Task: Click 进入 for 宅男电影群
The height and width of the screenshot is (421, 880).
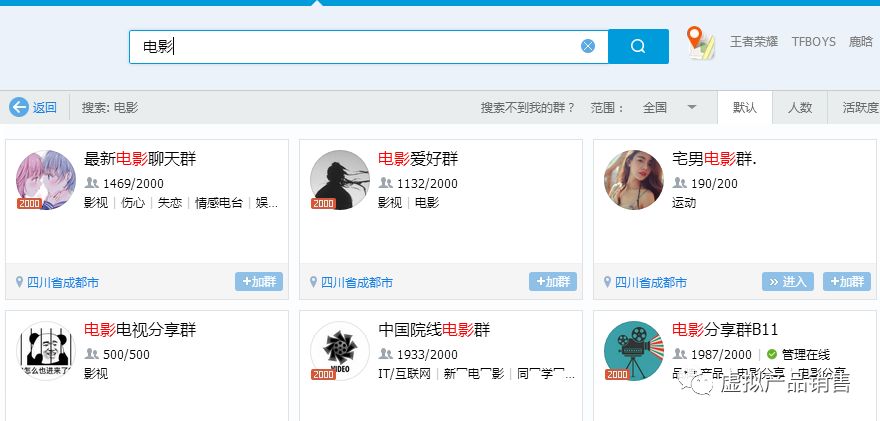Action: tap(788, 282)
